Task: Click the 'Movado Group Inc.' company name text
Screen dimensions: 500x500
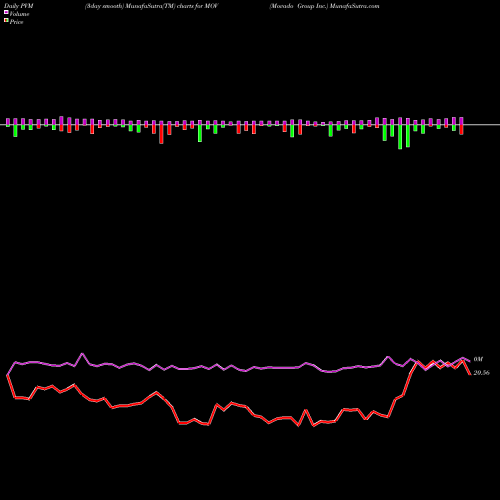Action: click(x=299, y=6)
